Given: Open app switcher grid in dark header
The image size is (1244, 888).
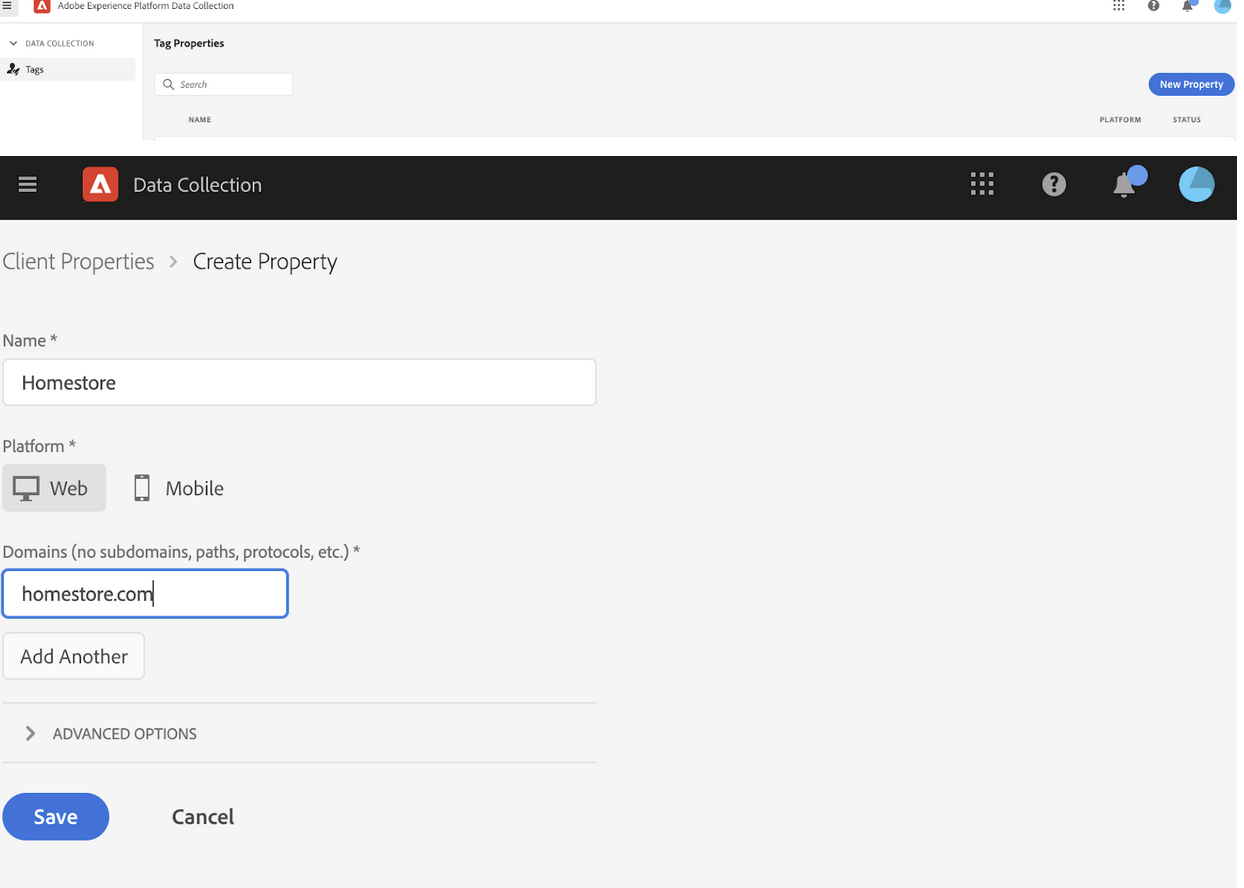Looking at the screenshot, I should click(982, 184).
